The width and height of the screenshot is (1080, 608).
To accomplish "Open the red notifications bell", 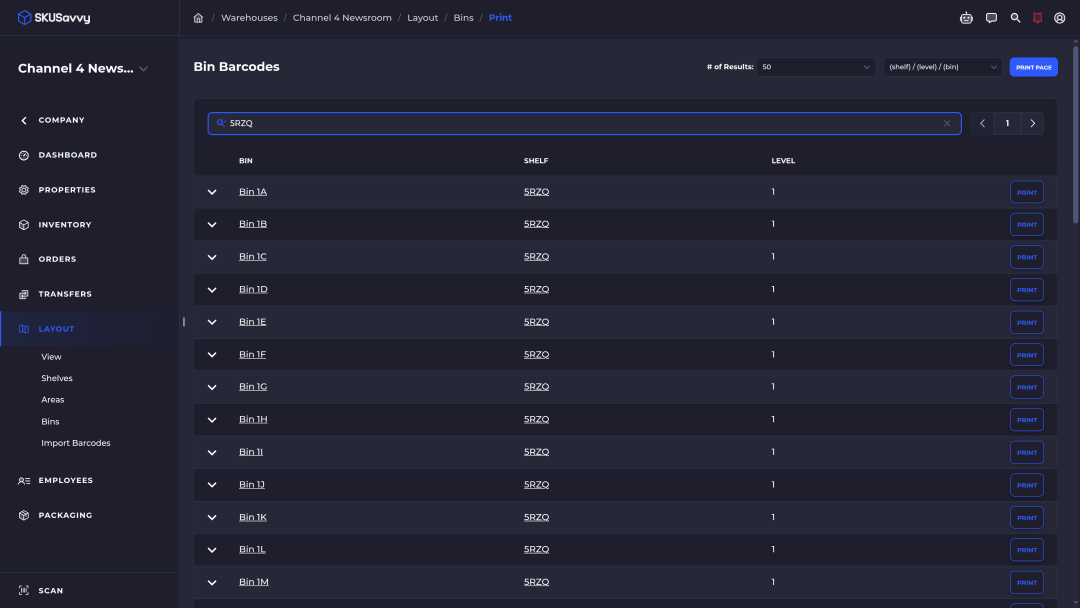I will click(1037, 18).
